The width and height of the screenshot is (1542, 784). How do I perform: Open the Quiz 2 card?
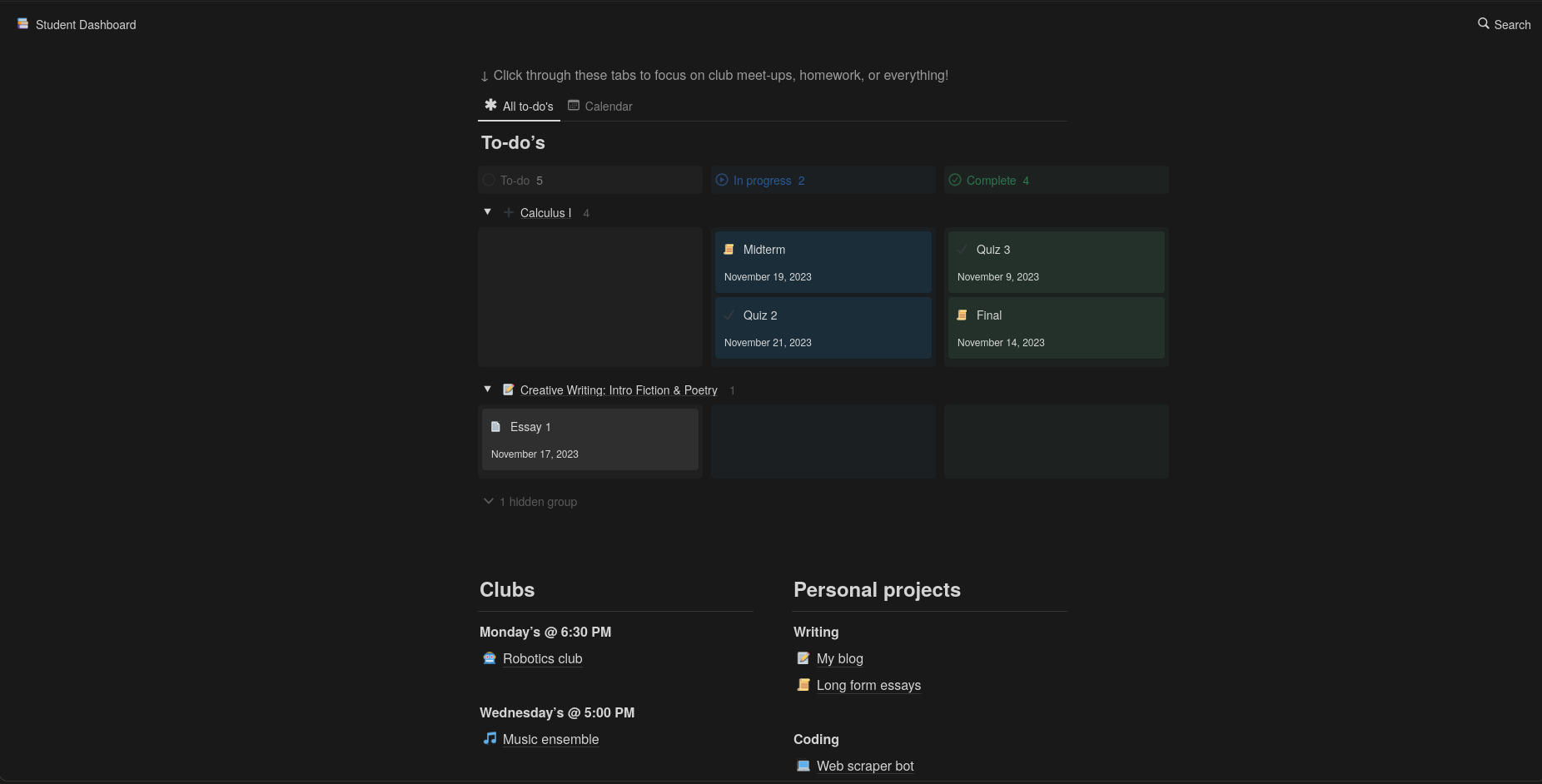(x=823, y=328)
